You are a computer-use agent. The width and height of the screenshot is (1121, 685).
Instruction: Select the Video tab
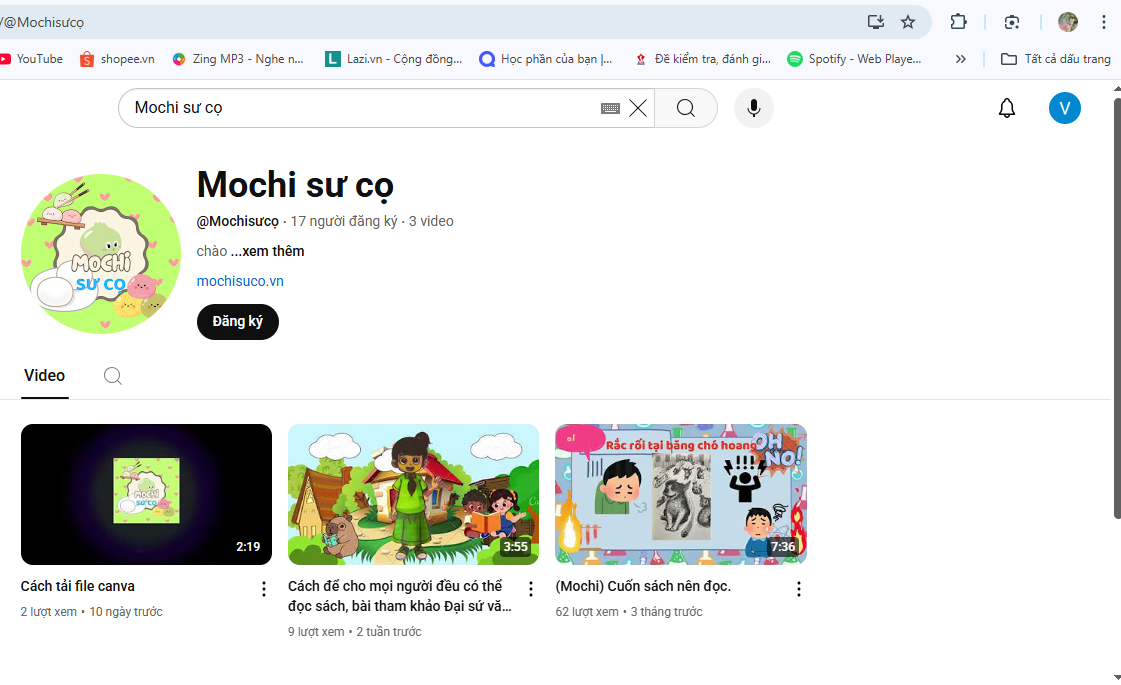(45, 376)
